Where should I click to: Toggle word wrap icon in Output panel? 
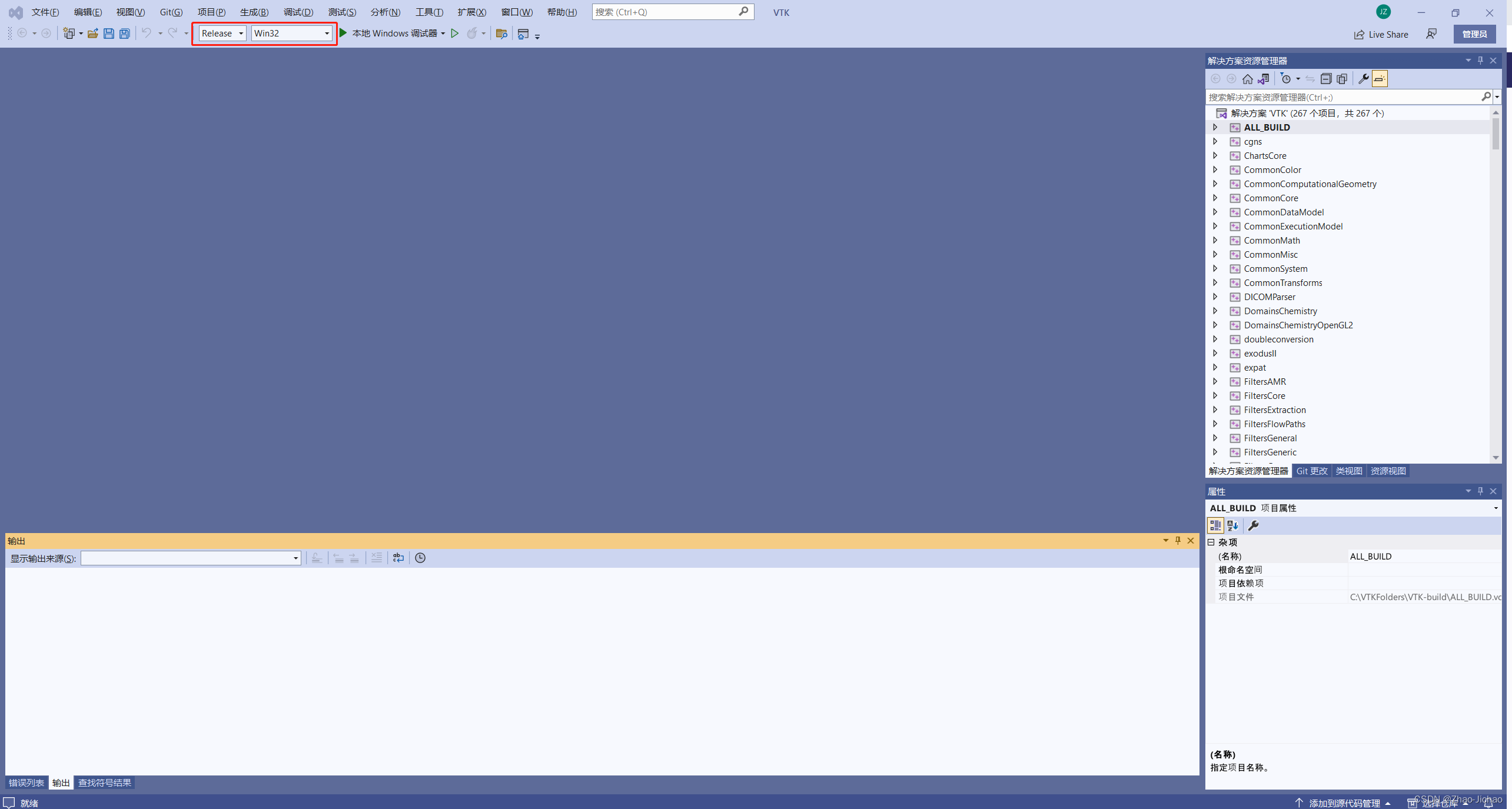398,558
